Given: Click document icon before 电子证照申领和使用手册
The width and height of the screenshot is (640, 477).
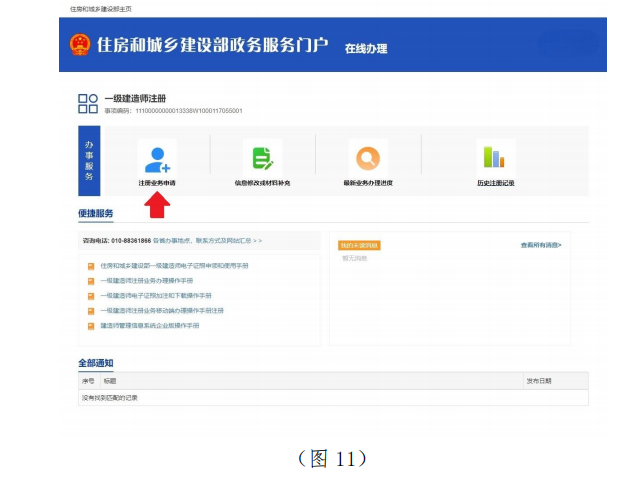Looking at the screenshot, I should 91,266.
